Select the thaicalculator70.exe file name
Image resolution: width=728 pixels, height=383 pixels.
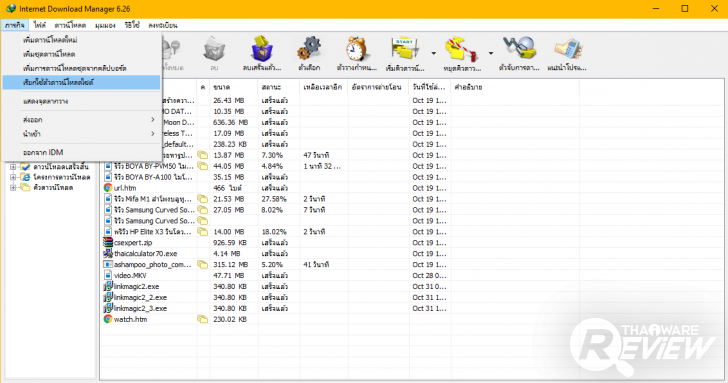[x=145, y=253]
